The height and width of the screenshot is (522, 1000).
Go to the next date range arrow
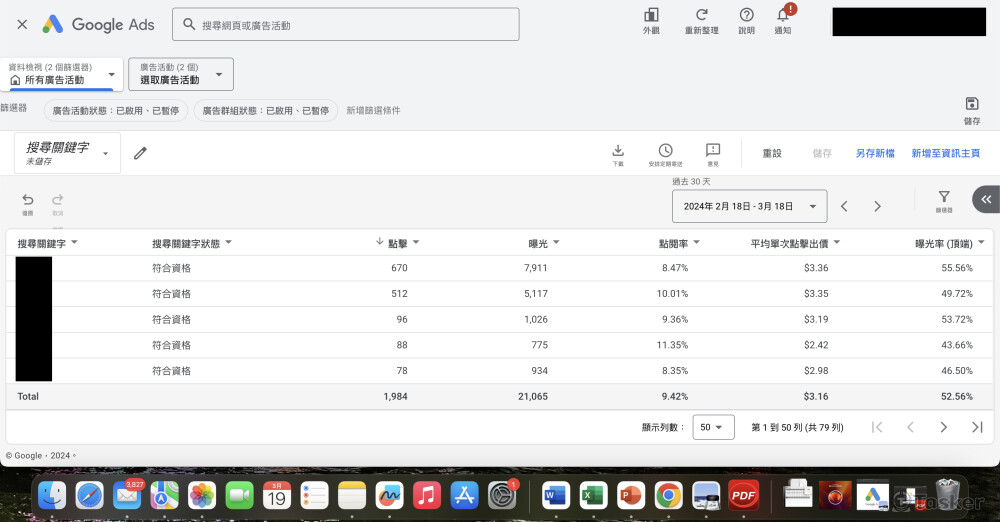tap(878, 206)
